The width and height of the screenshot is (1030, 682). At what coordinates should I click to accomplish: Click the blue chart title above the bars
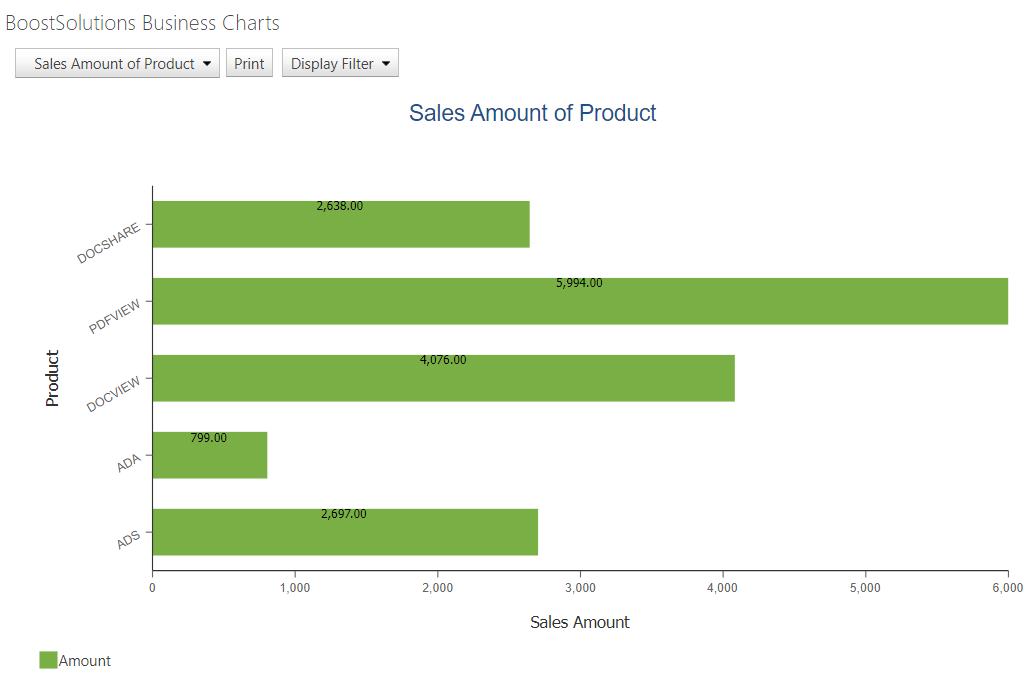click(532, 113)
